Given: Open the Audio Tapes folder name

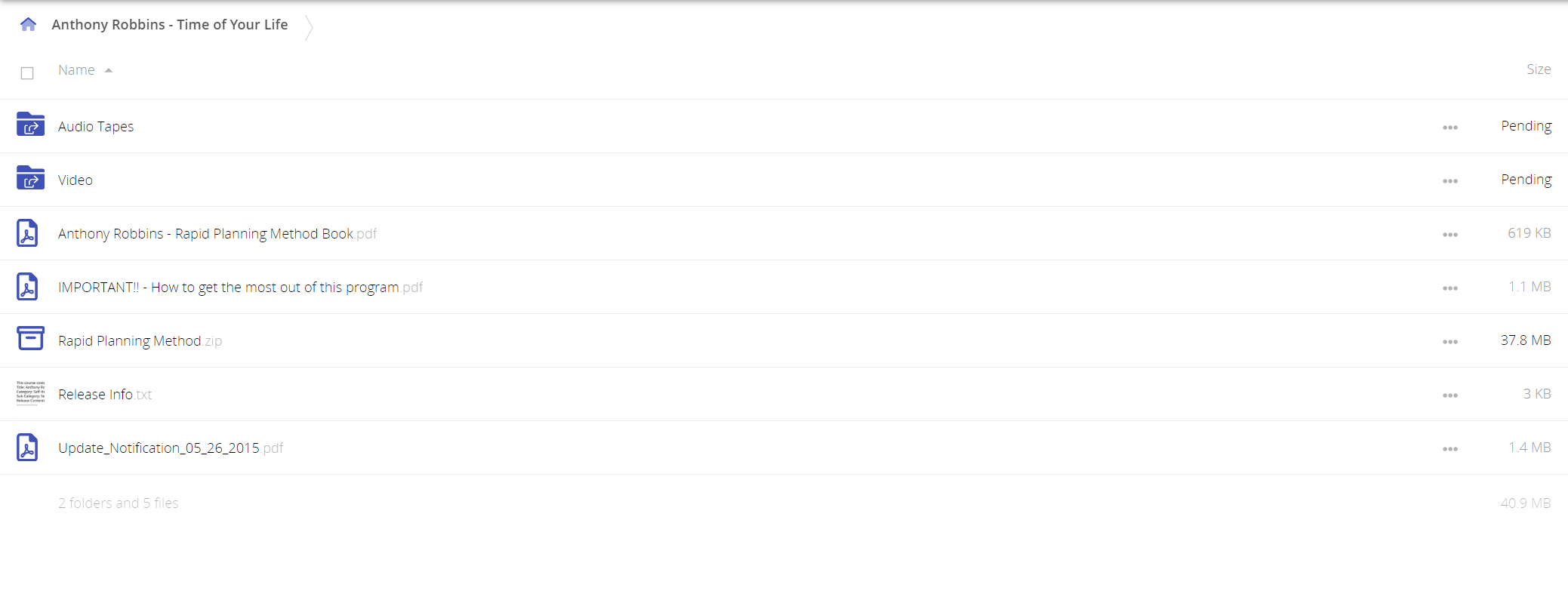Looking at the screenshot, I should point(96,126).
